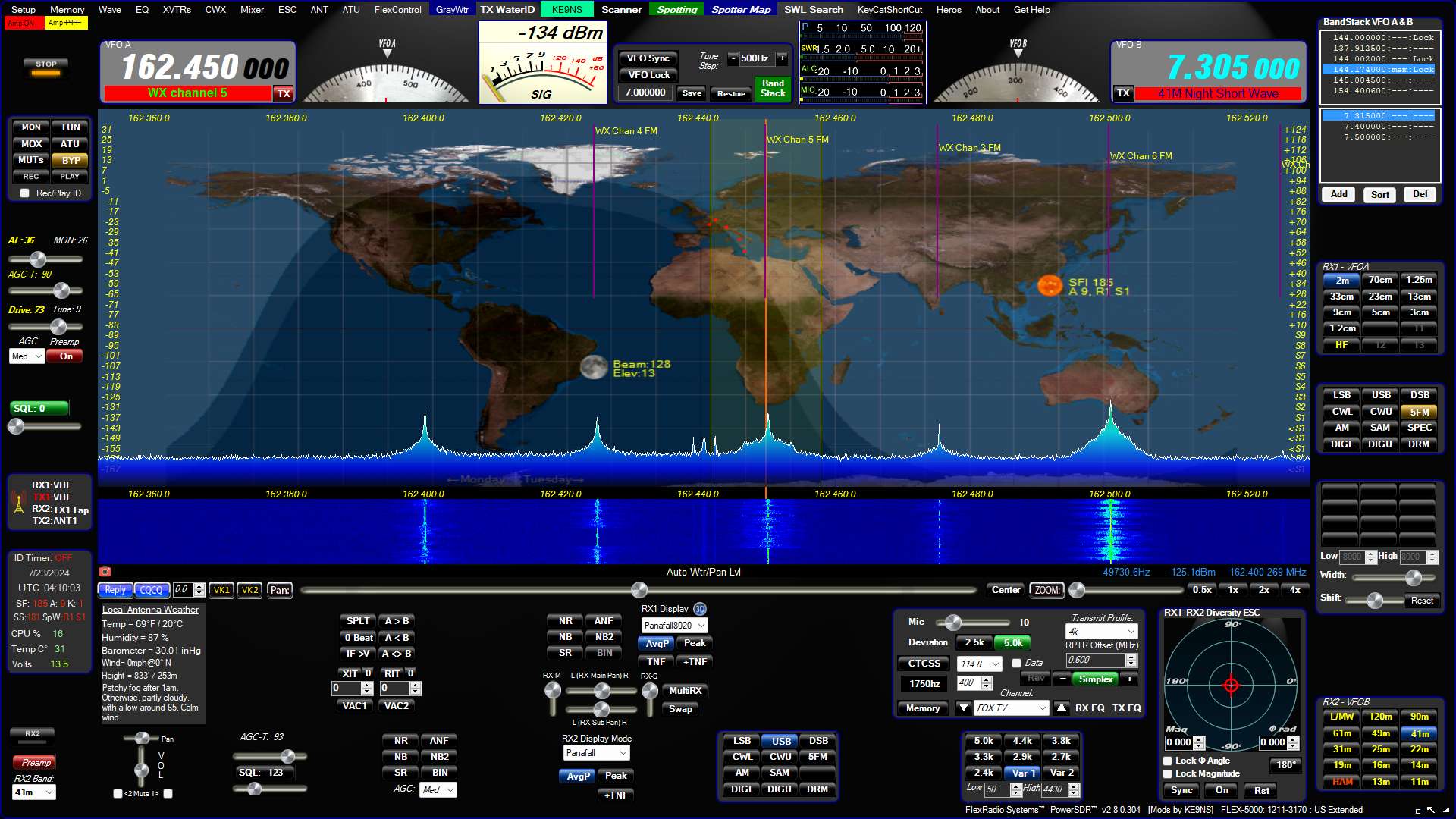Click the Amp PTT indicator

pos(65,24)
